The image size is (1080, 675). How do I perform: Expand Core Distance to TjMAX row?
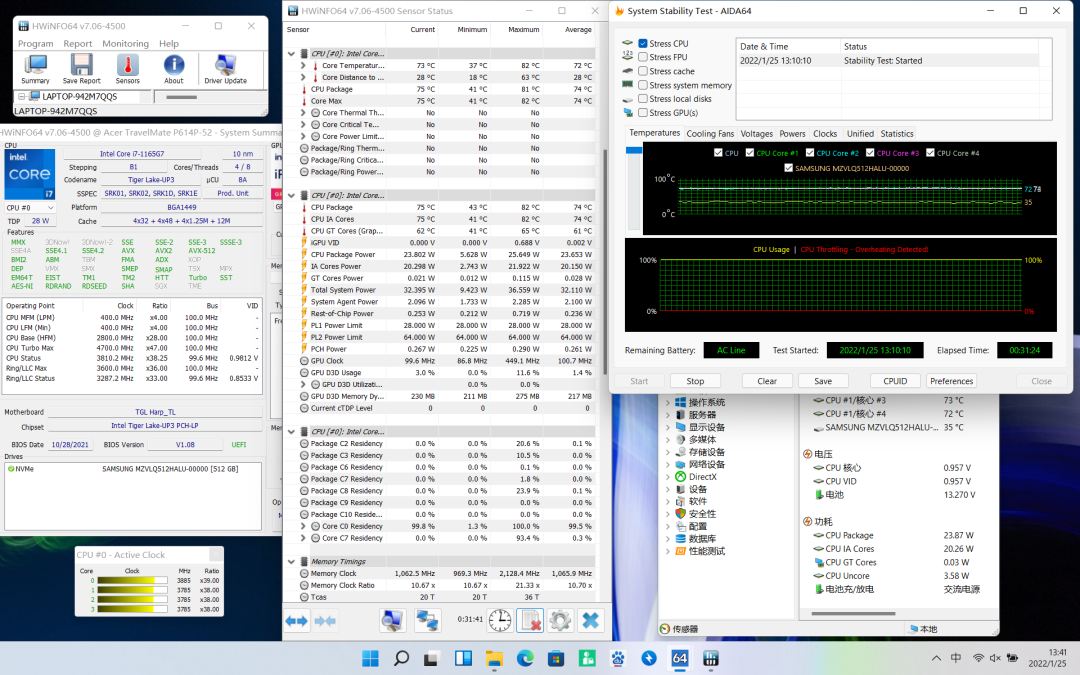303,77
